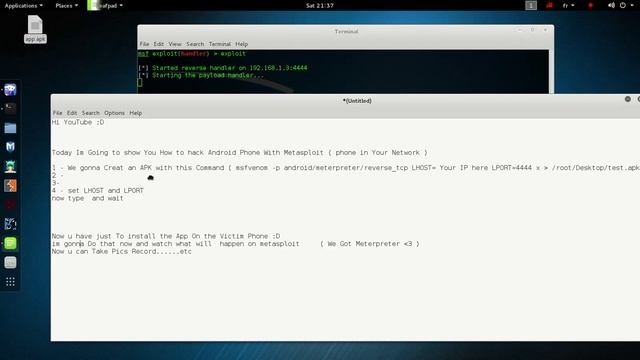Open Leafpad Options menu
Image resolution: width=640 pixels, height=360 pixels.
pyautogui.click(x=114, y=113)
